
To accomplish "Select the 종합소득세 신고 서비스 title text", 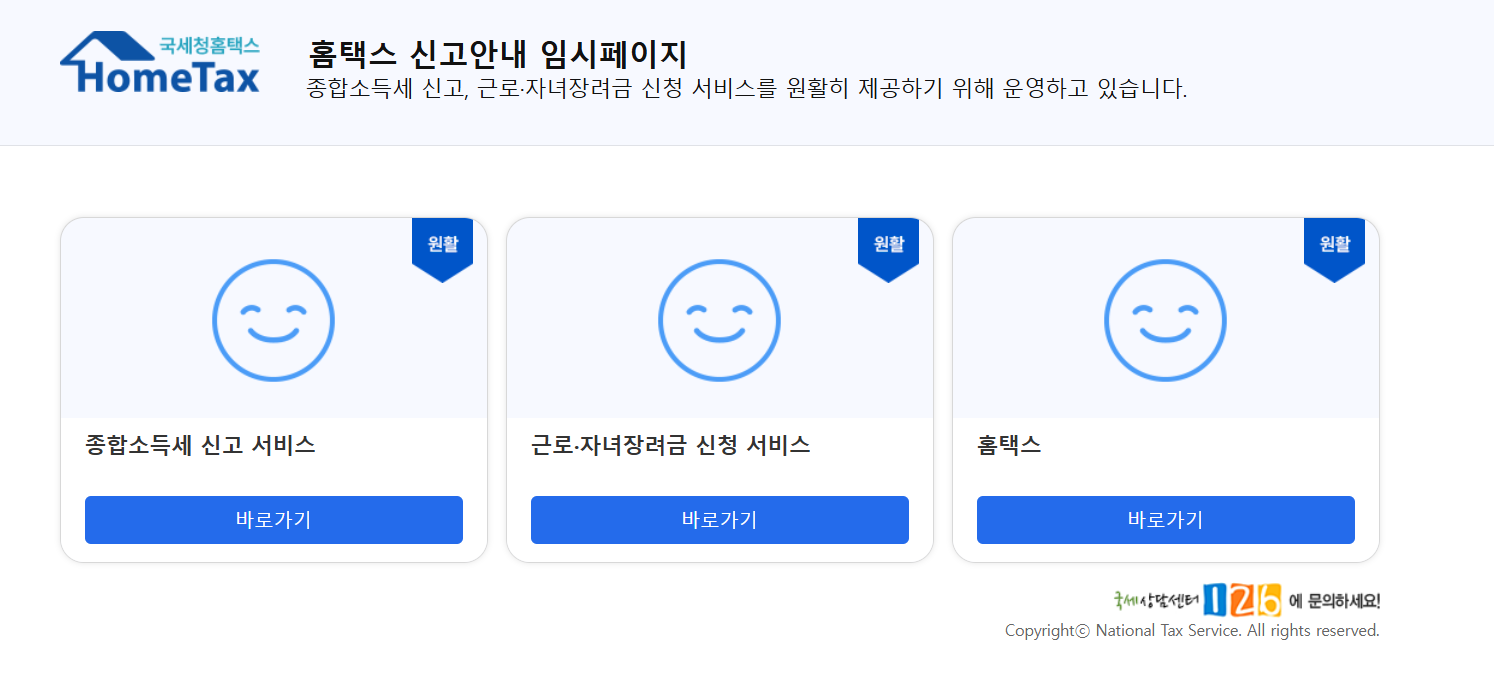I will coord(201,445).
